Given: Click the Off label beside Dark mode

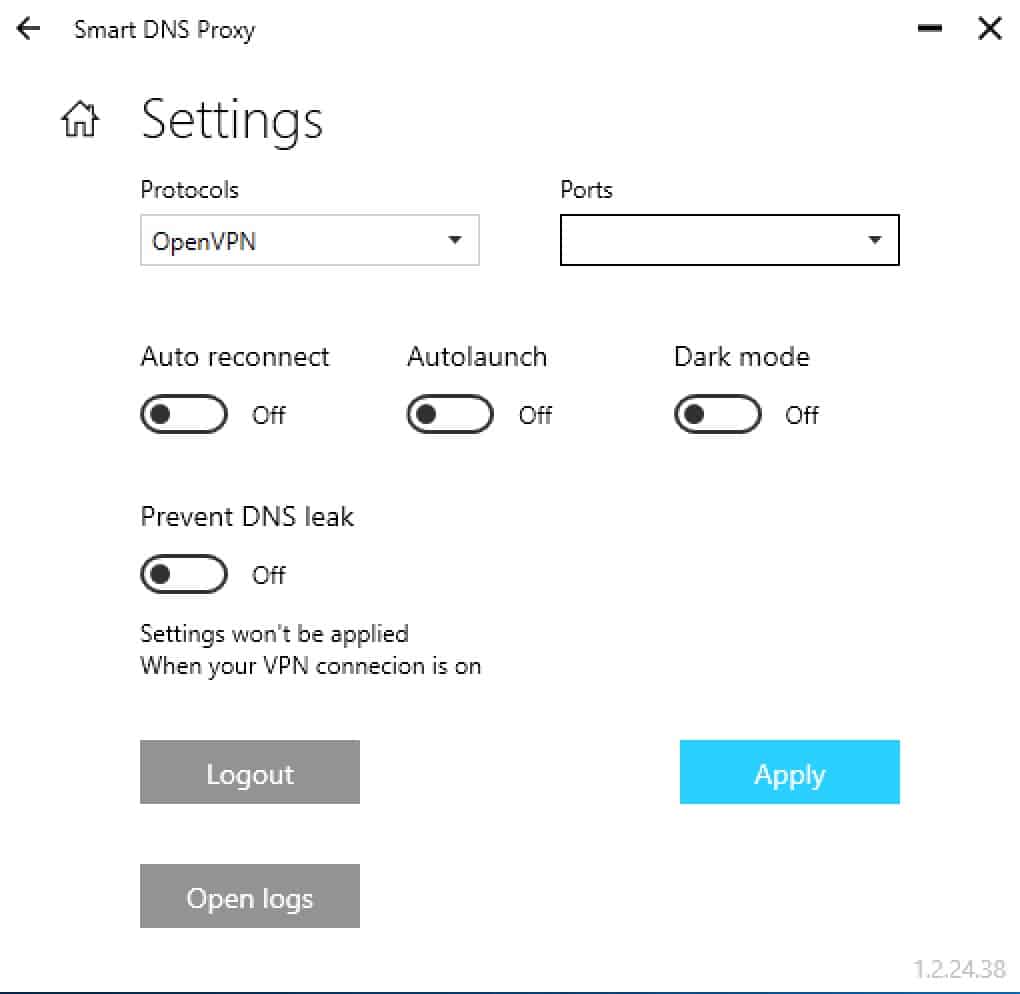Looking at the screenshot, I should click(801, 415).
